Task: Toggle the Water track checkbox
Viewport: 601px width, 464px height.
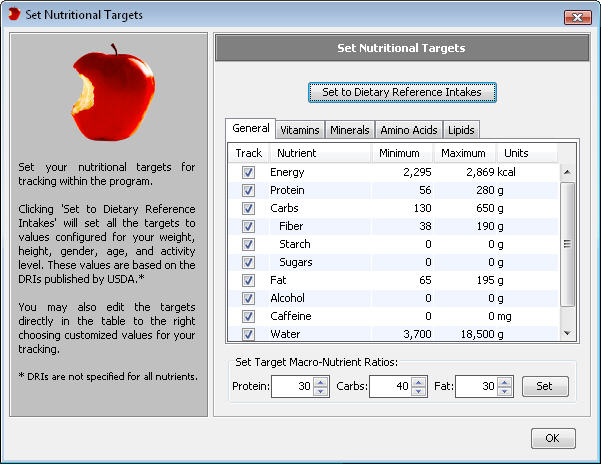Action: click(248, 334)
